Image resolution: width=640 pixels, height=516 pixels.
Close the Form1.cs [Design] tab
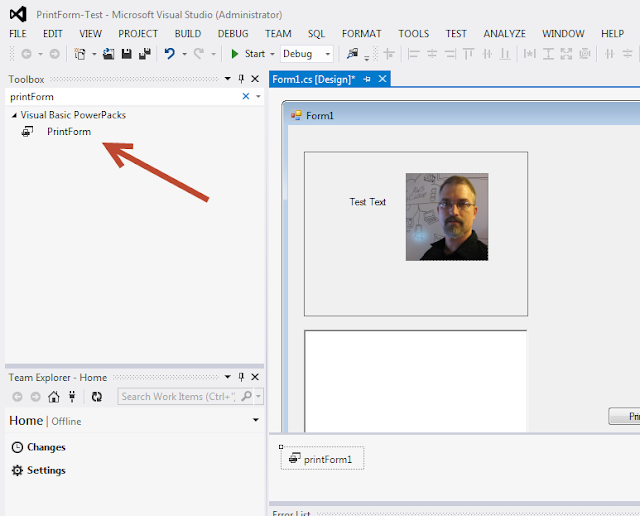coord(382,79)
